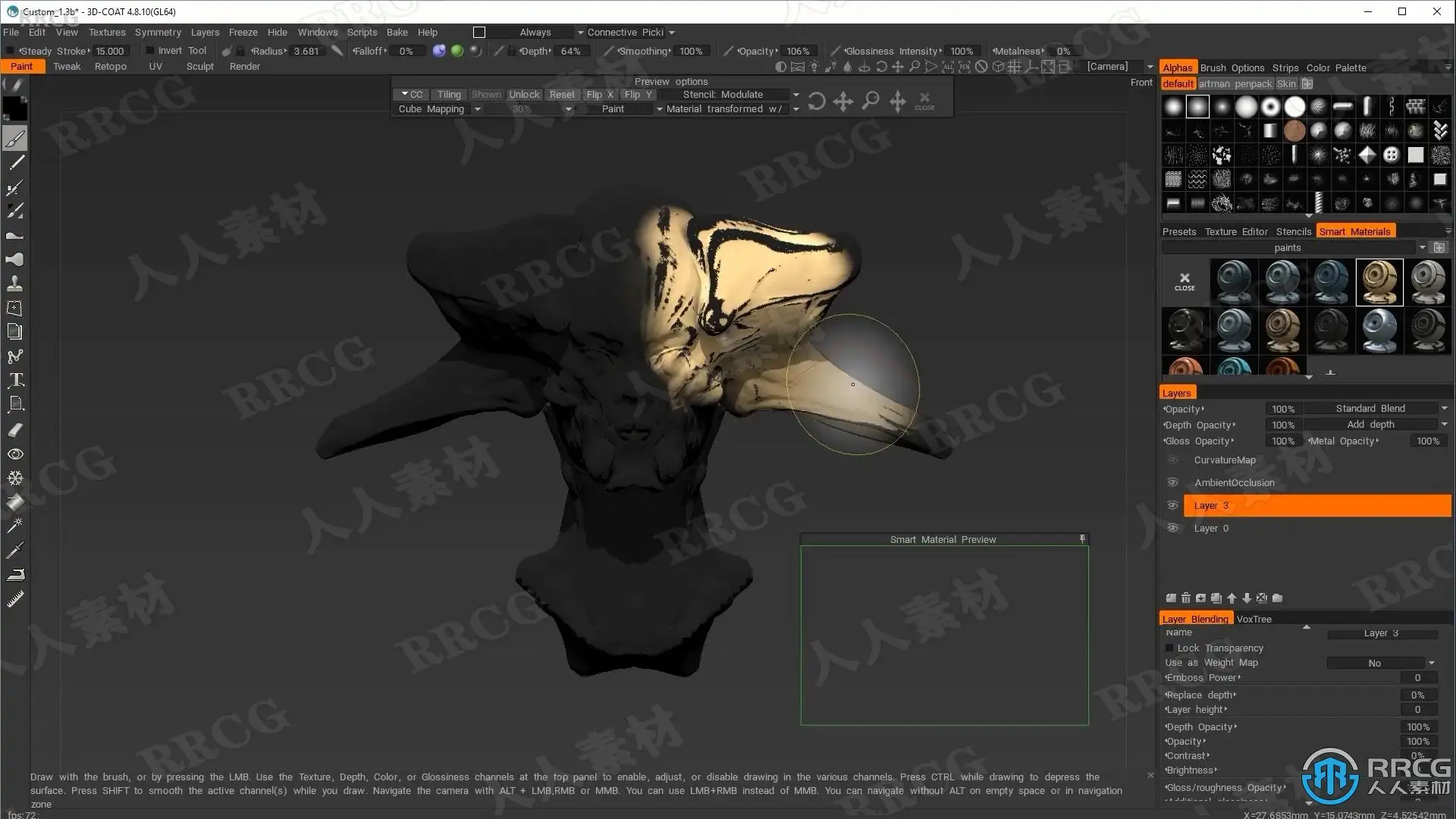
Task: Duplicate the layer via the copy icon
Action: coord(1216,598)
